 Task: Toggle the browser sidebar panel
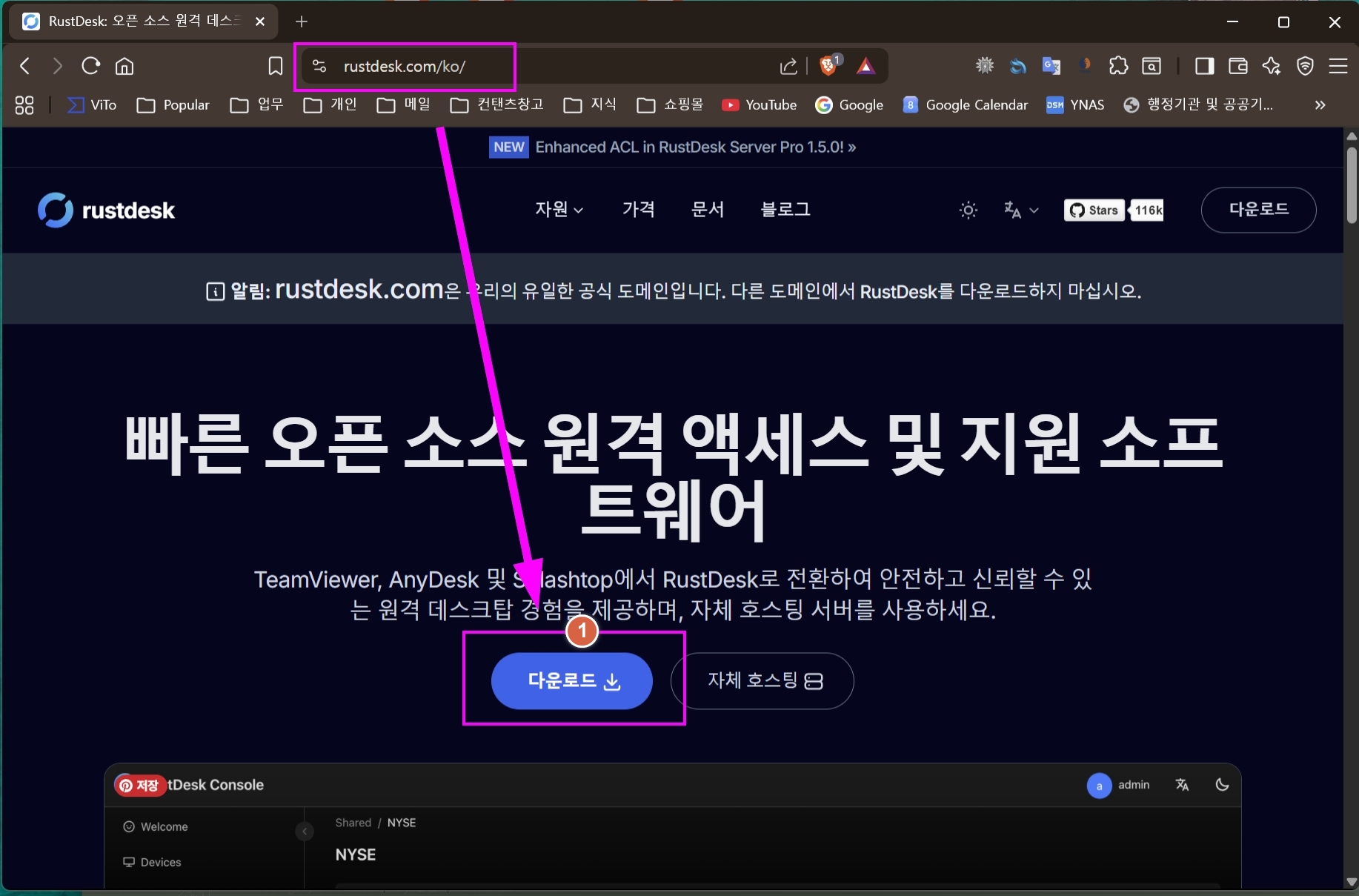pyautogui.click(x=1204, y=66)
